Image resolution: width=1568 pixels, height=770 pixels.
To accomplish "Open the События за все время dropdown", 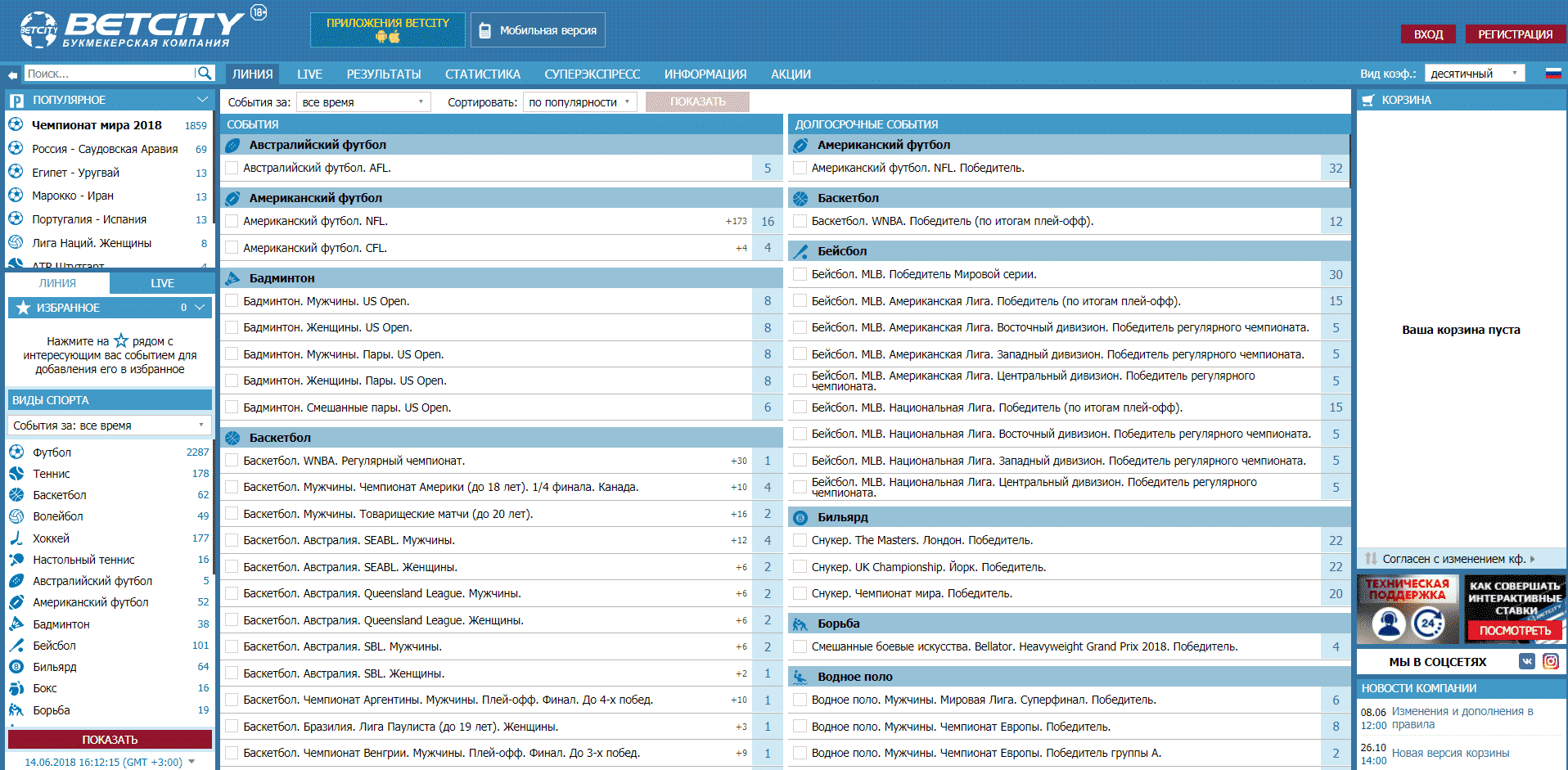I will click(363, 102).
